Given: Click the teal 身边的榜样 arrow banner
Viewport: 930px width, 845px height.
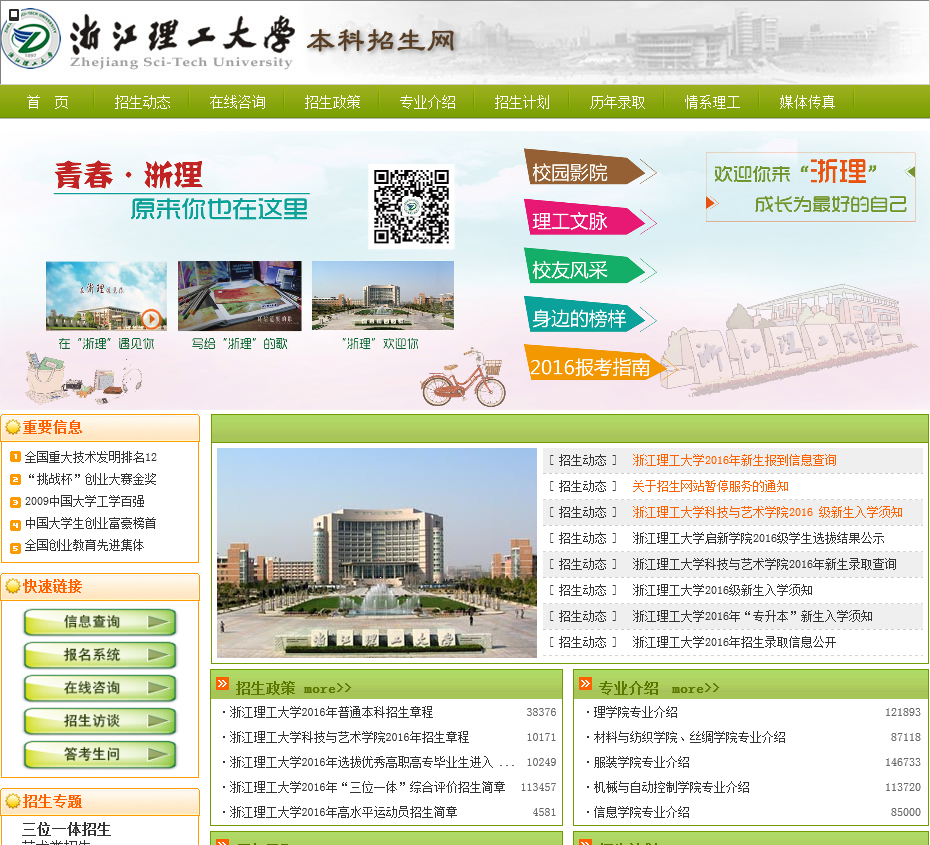Looking at the screenshot, I should coord(590,314).
